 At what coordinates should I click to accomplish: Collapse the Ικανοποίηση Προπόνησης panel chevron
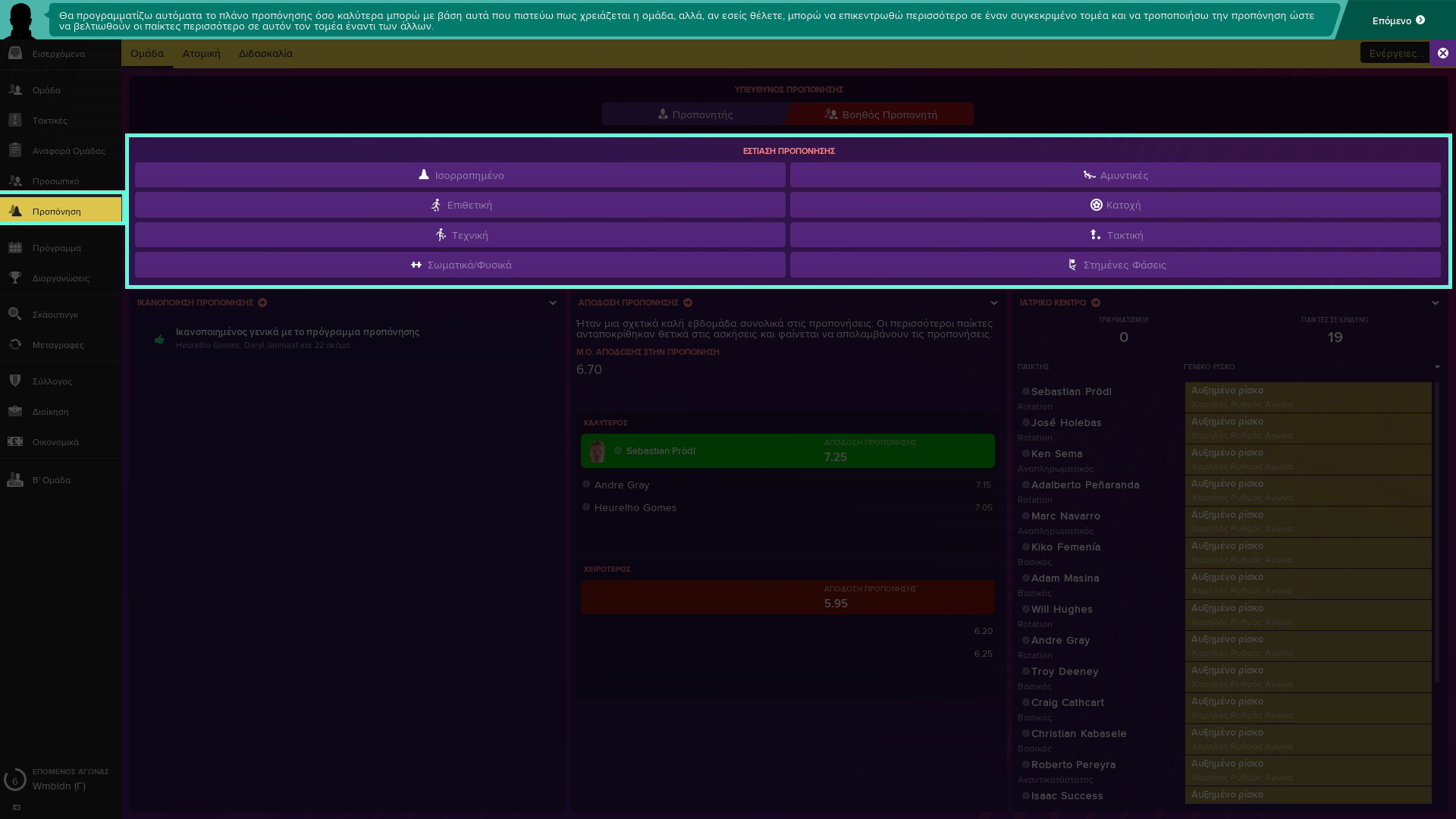553,303
